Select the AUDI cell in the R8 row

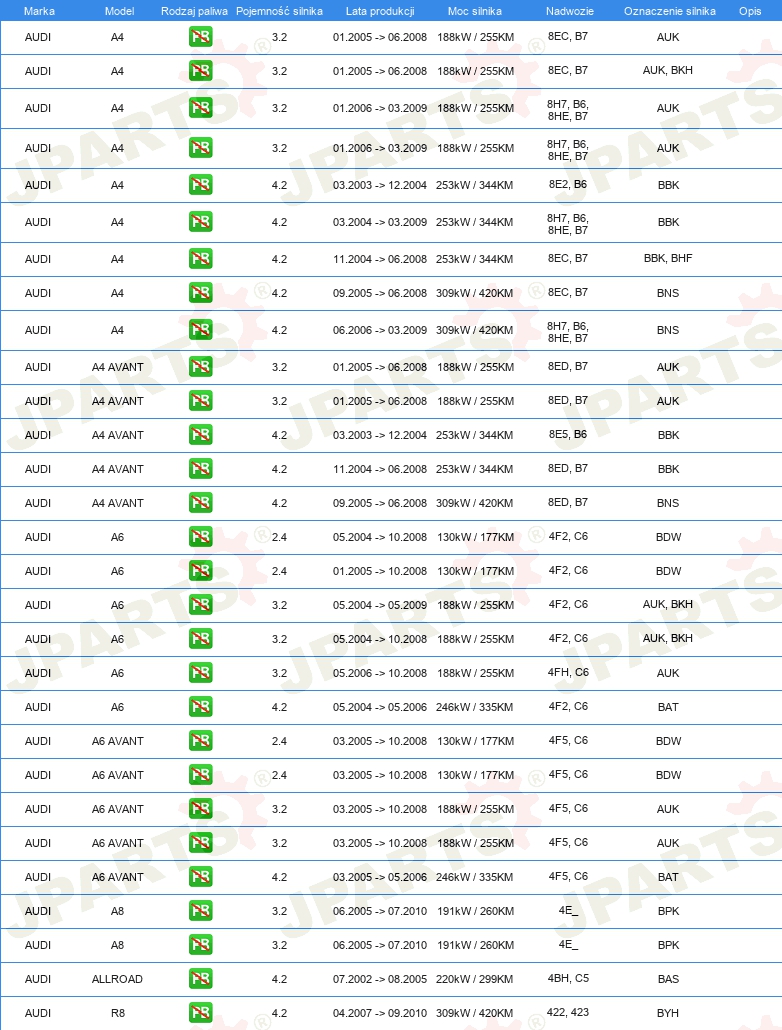tap(37, 1013)
